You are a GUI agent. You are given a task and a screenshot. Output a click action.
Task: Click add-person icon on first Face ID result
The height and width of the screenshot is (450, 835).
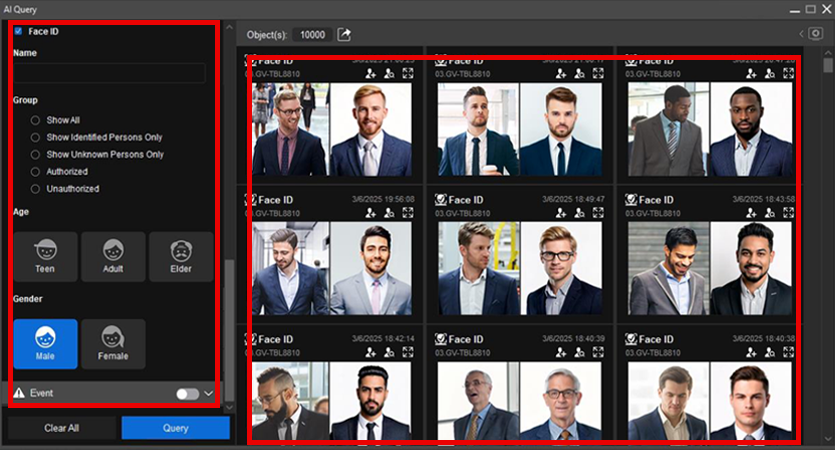tap(369, 73)
